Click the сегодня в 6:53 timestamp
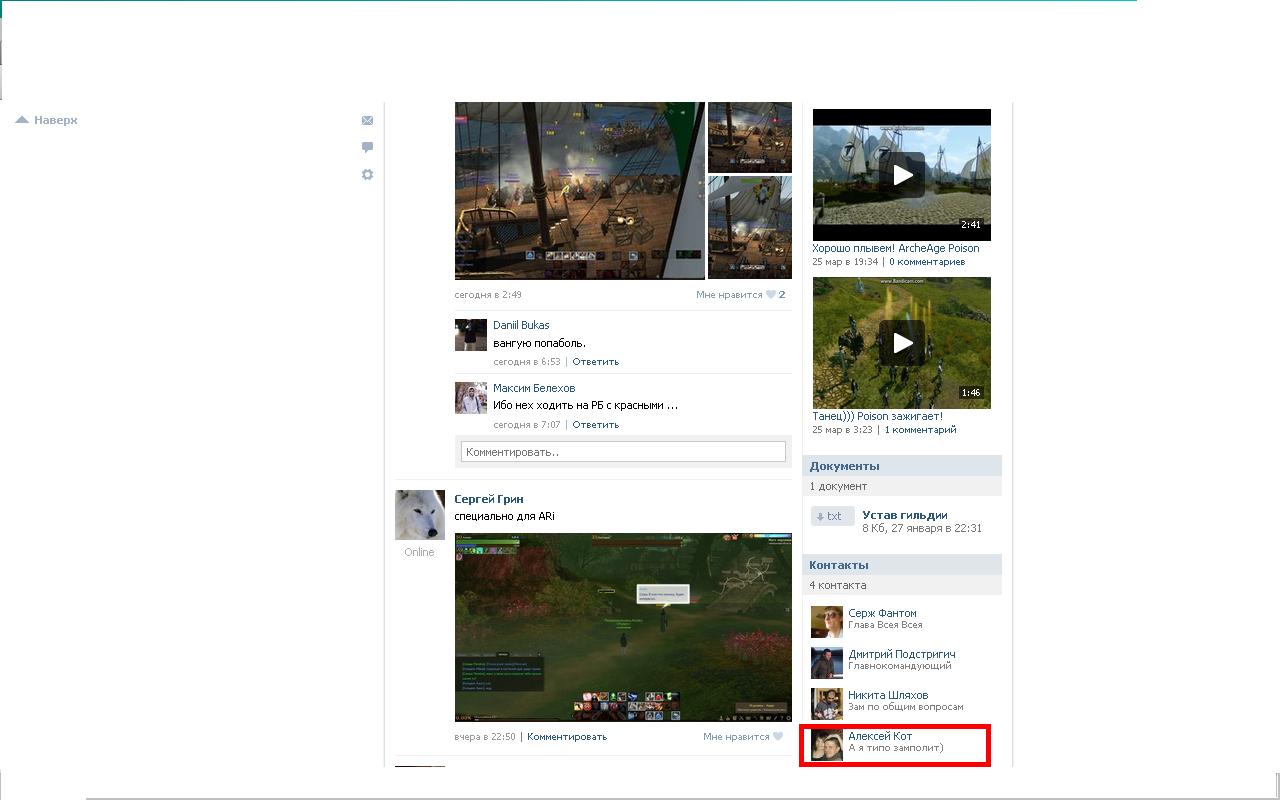The height and width of the screenshot is (800, 1280). (527, 362)
